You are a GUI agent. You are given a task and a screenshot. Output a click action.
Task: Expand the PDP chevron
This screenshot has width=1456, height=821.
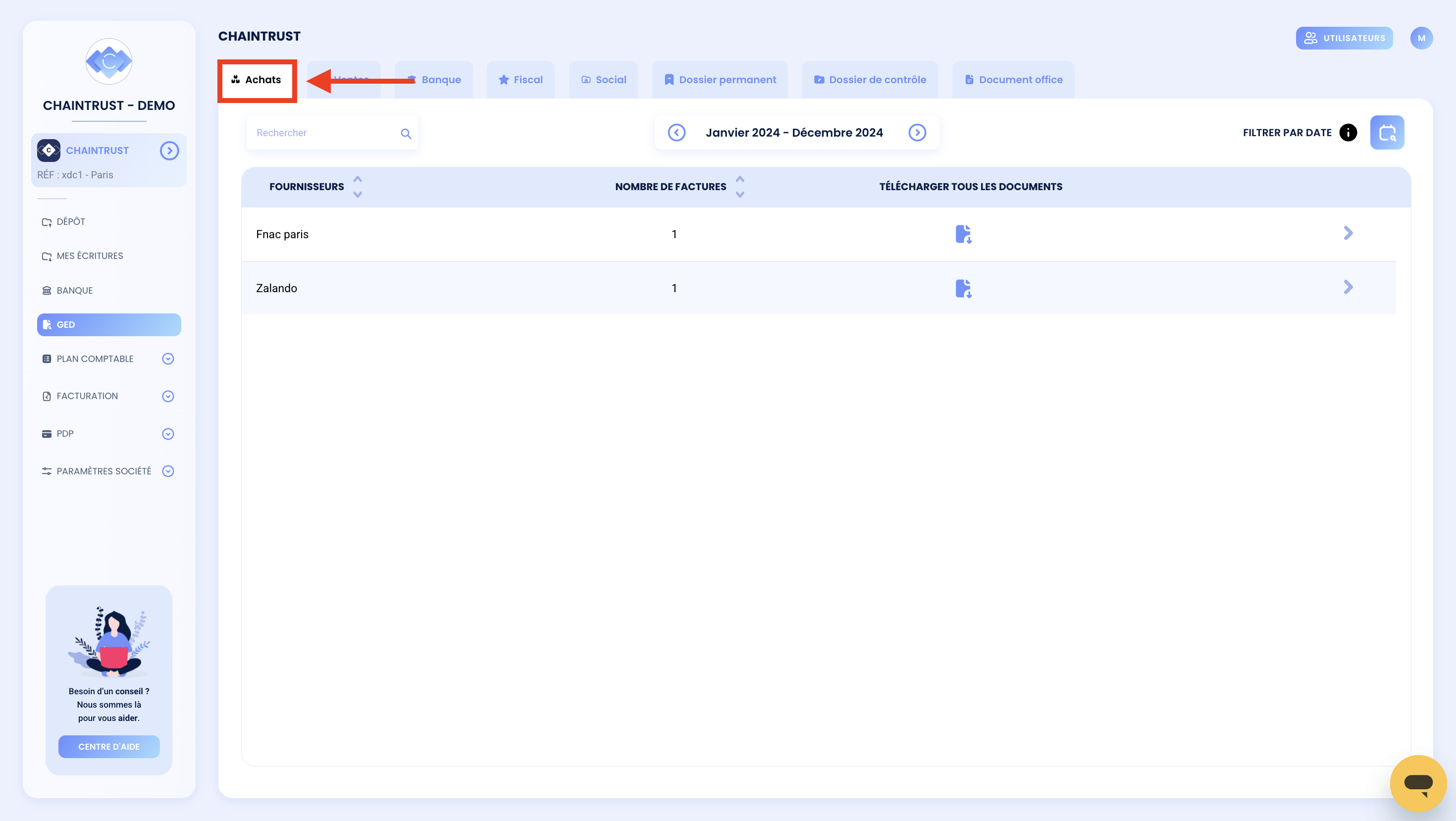[x=168, y=434]
